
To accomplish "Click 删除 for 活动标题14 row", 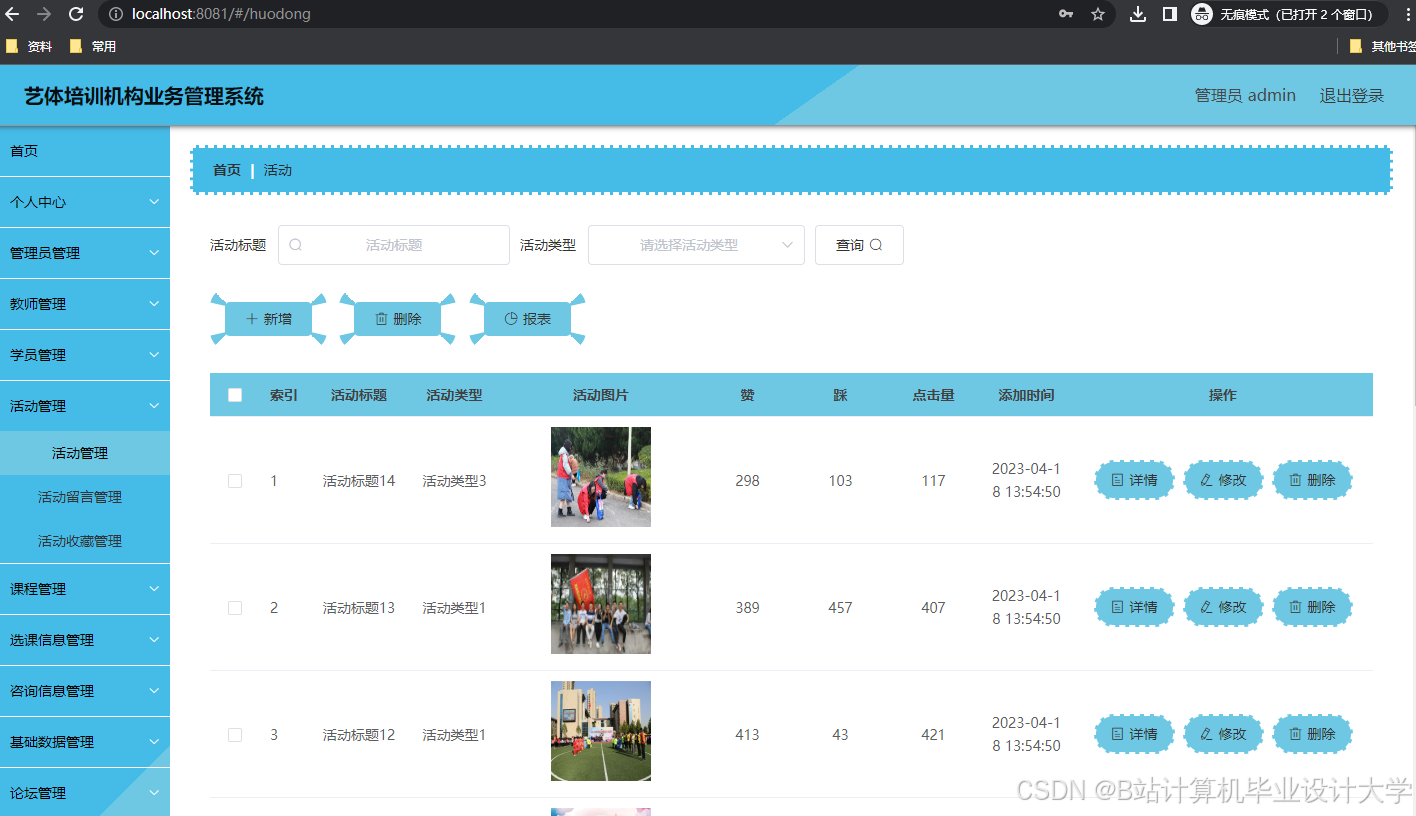I will (x=1312, y=480).
